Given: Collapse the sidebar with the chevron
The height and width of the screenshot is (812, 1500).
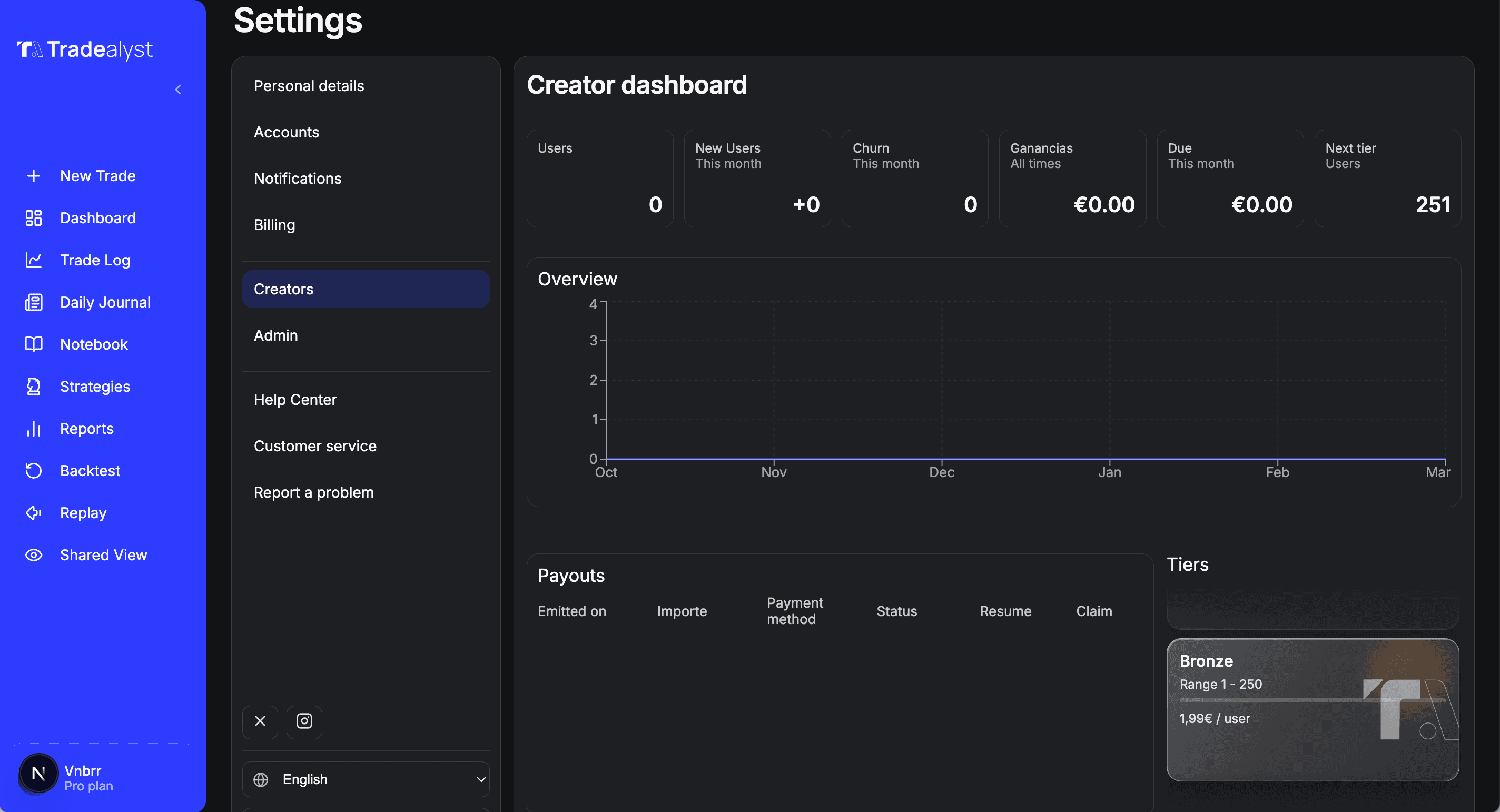Looking at the screenshot, I should (x=178, y=89).
